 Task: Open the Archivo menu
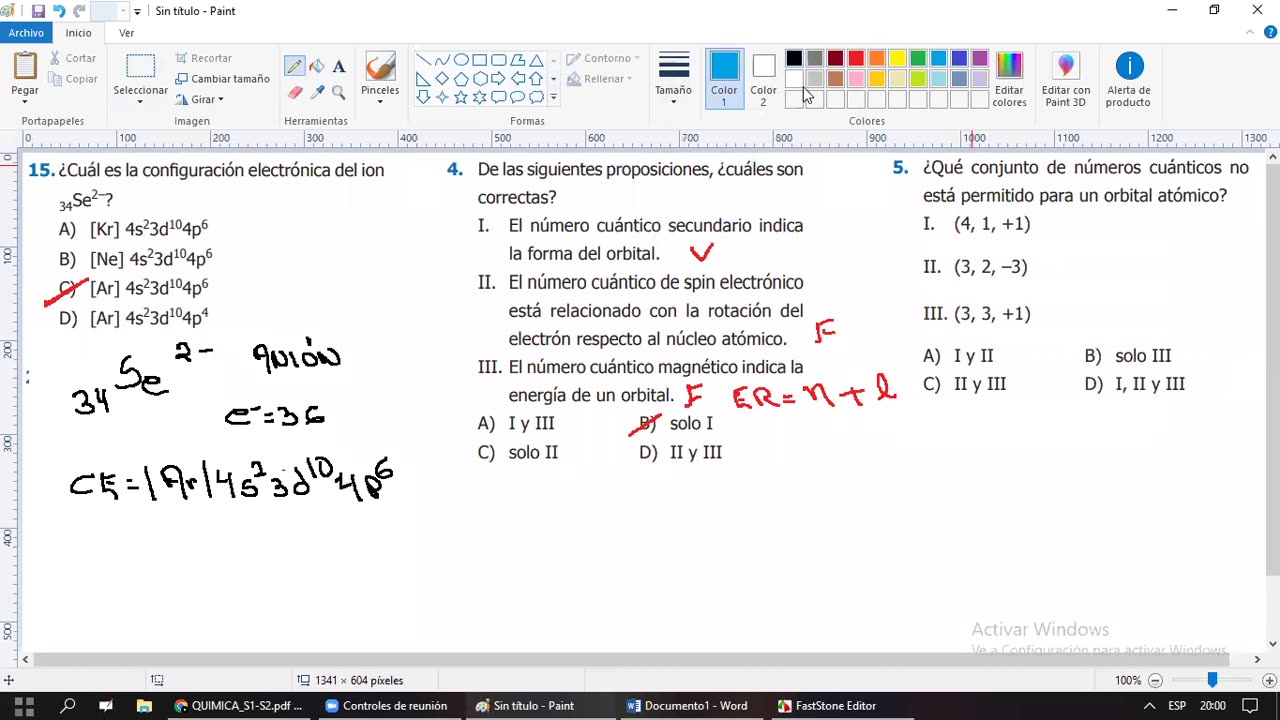pyautogui.click(x=26, y=33)
